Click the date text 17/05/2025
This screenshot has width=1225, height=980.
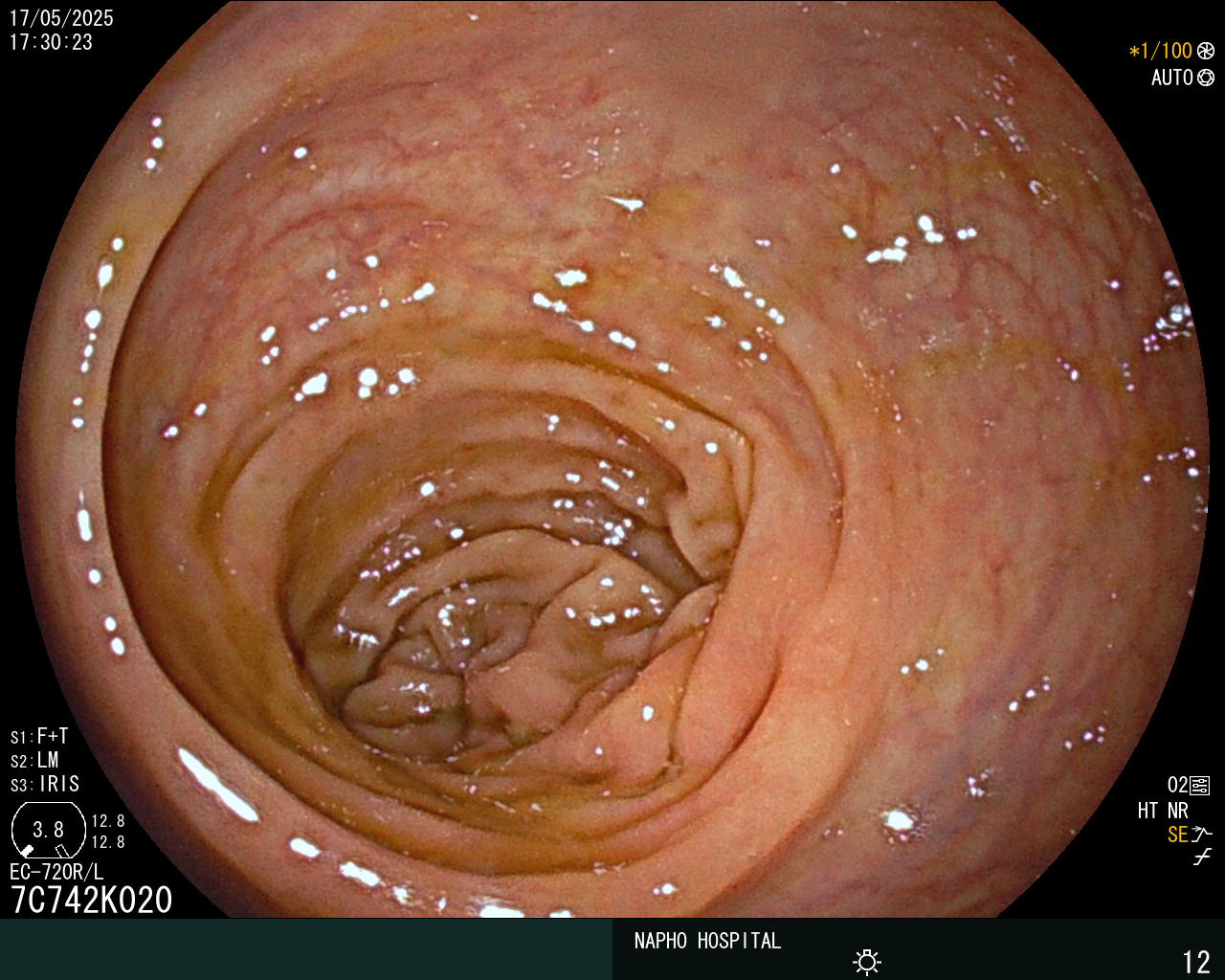coord(61,18)
